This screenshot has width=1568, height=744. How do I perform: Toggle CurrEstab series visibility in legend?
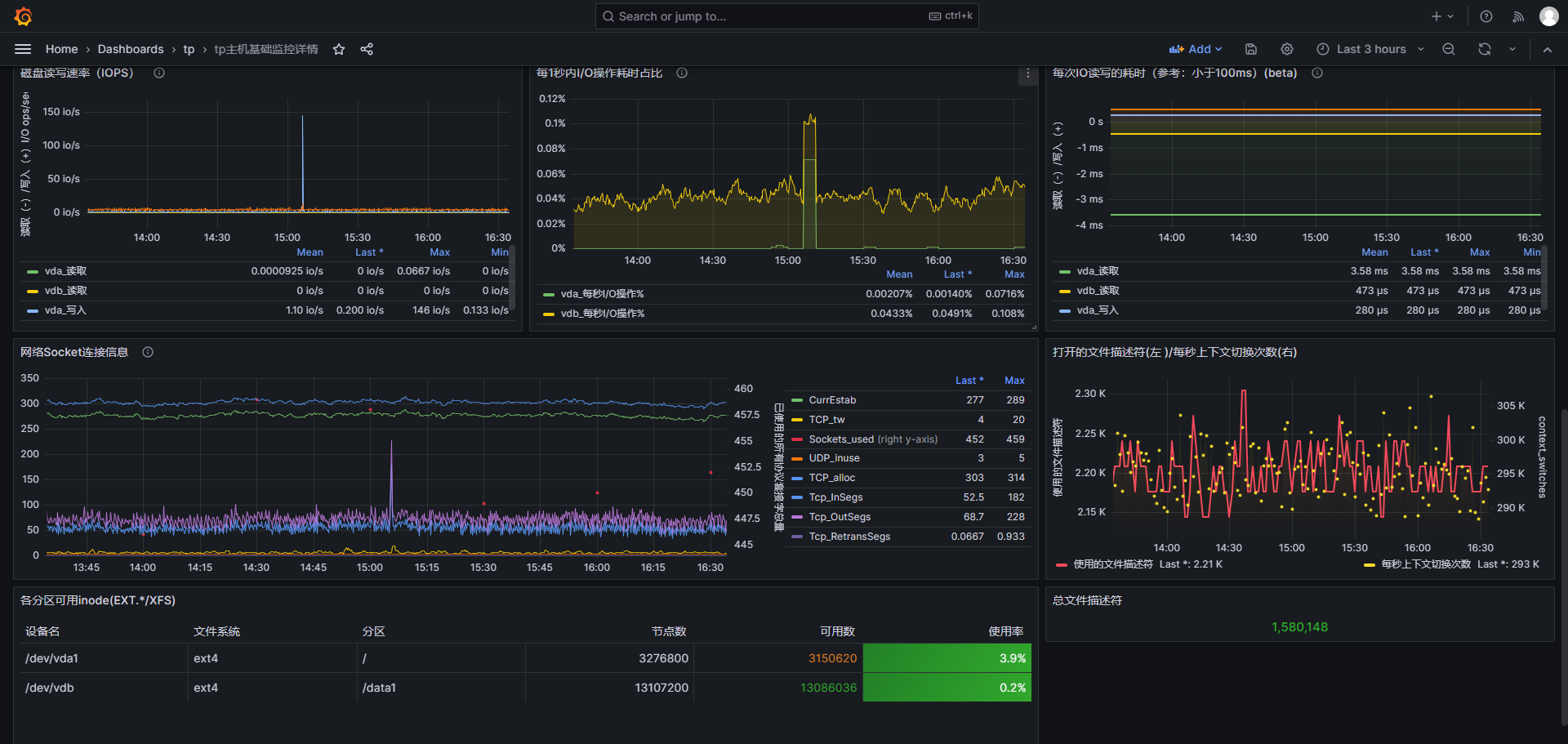(x=832, y=400)
